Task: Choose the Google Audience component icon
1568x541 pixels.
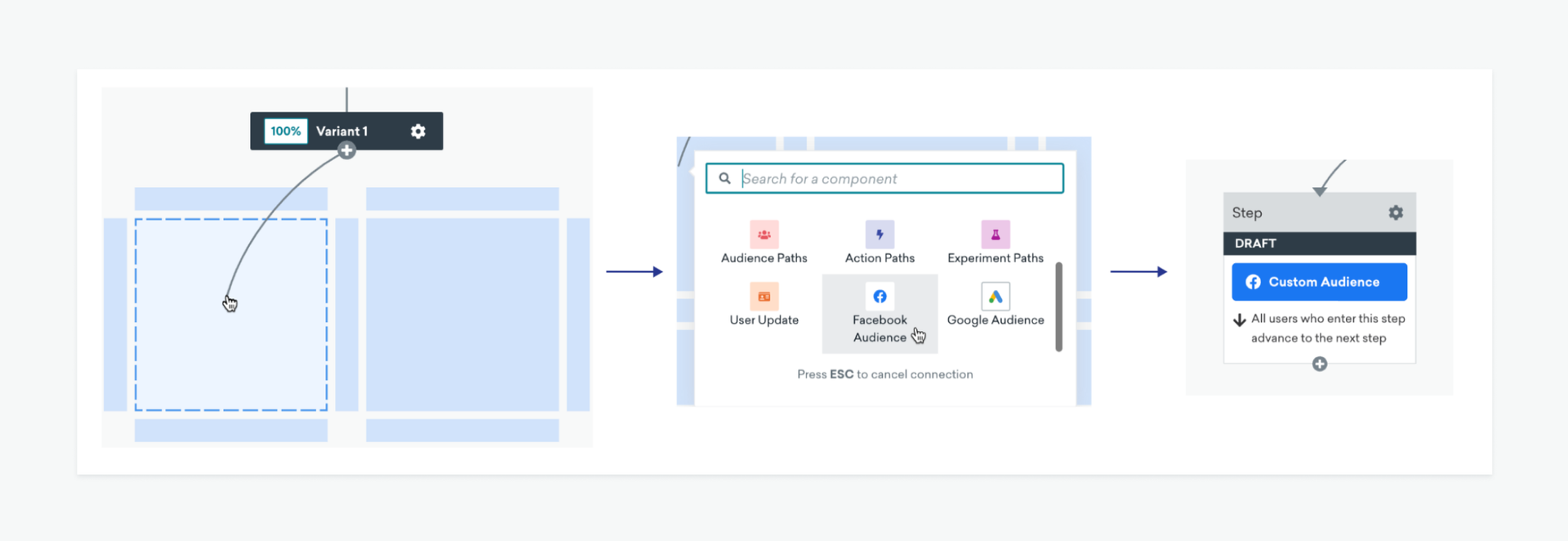Action: tap(995, 297)
